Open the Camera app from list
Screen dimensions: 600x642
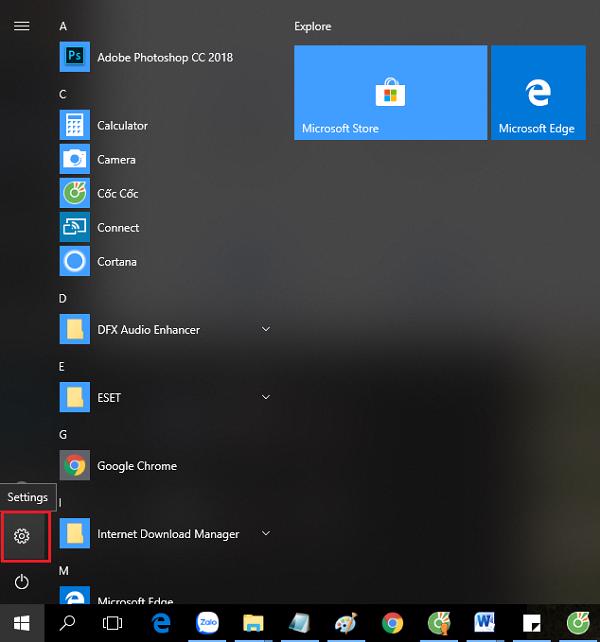pos(116,160)
